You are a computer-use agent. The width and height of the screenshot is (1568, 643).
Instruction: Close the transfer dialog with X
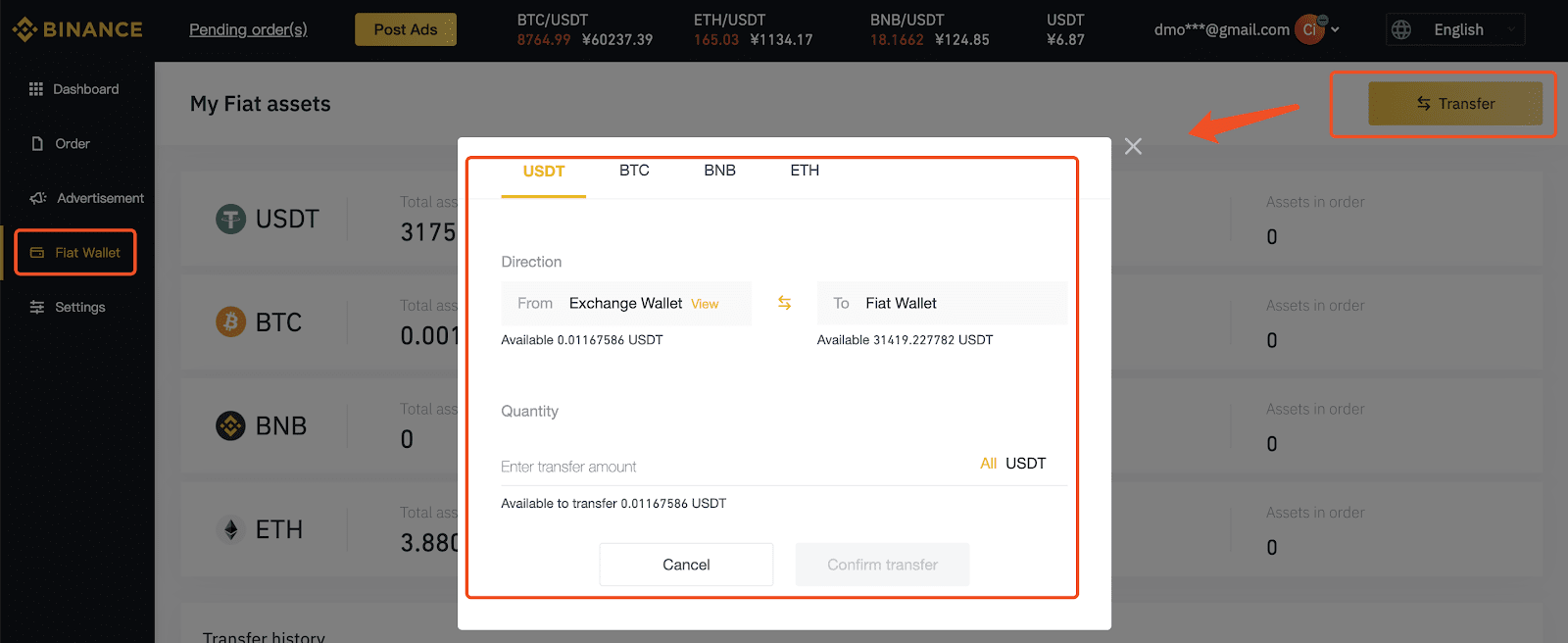point(1133,146)
